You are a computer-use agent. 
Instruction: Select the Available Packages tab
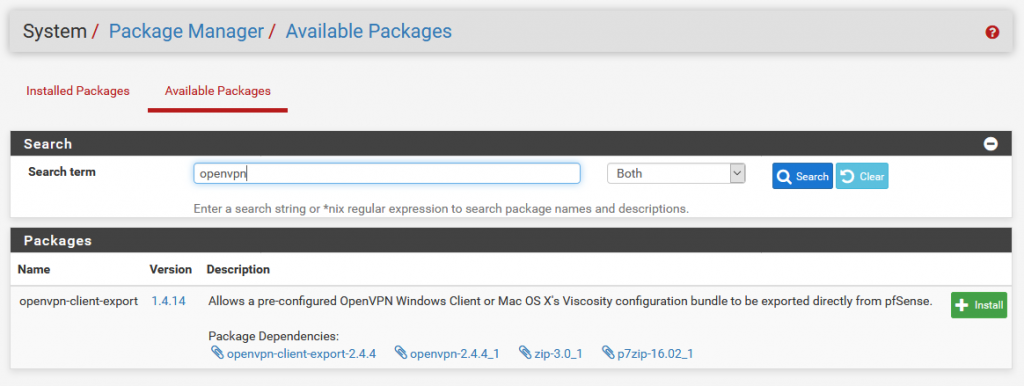[x=217, y=91]
